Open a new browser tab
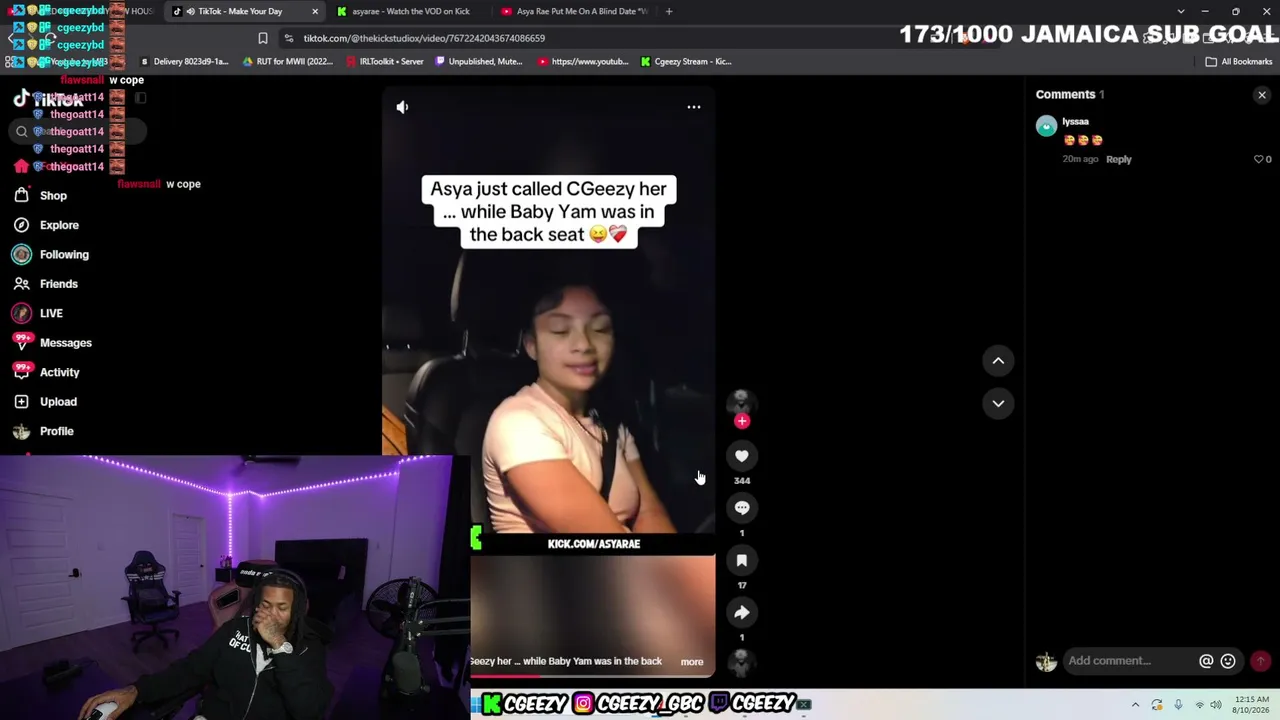 click(x=669, y=11)
